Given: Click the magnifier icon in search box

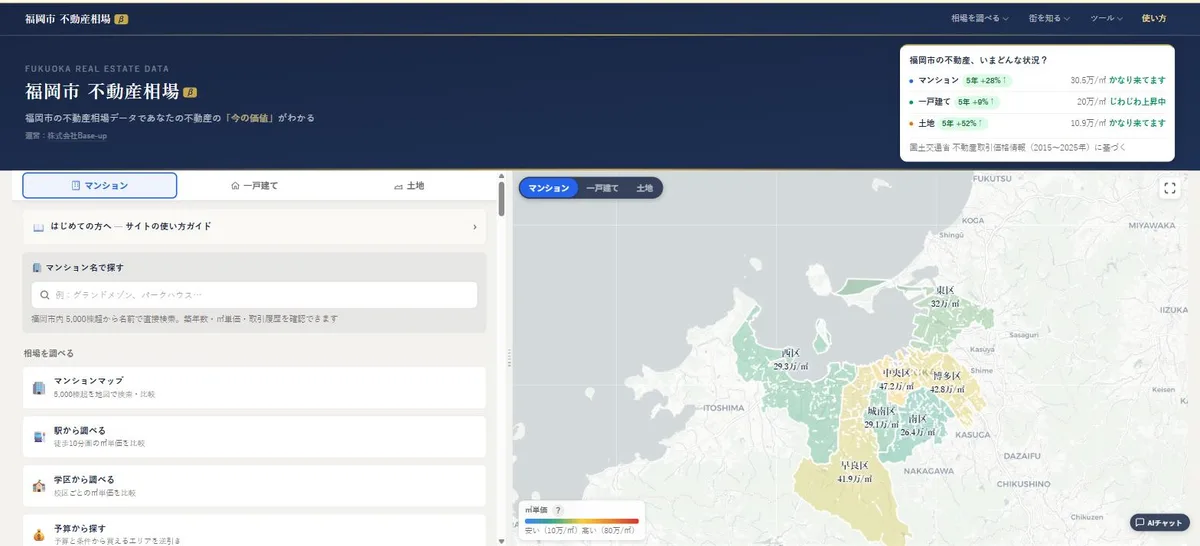Looking at the screenshot, I should 45,295.
